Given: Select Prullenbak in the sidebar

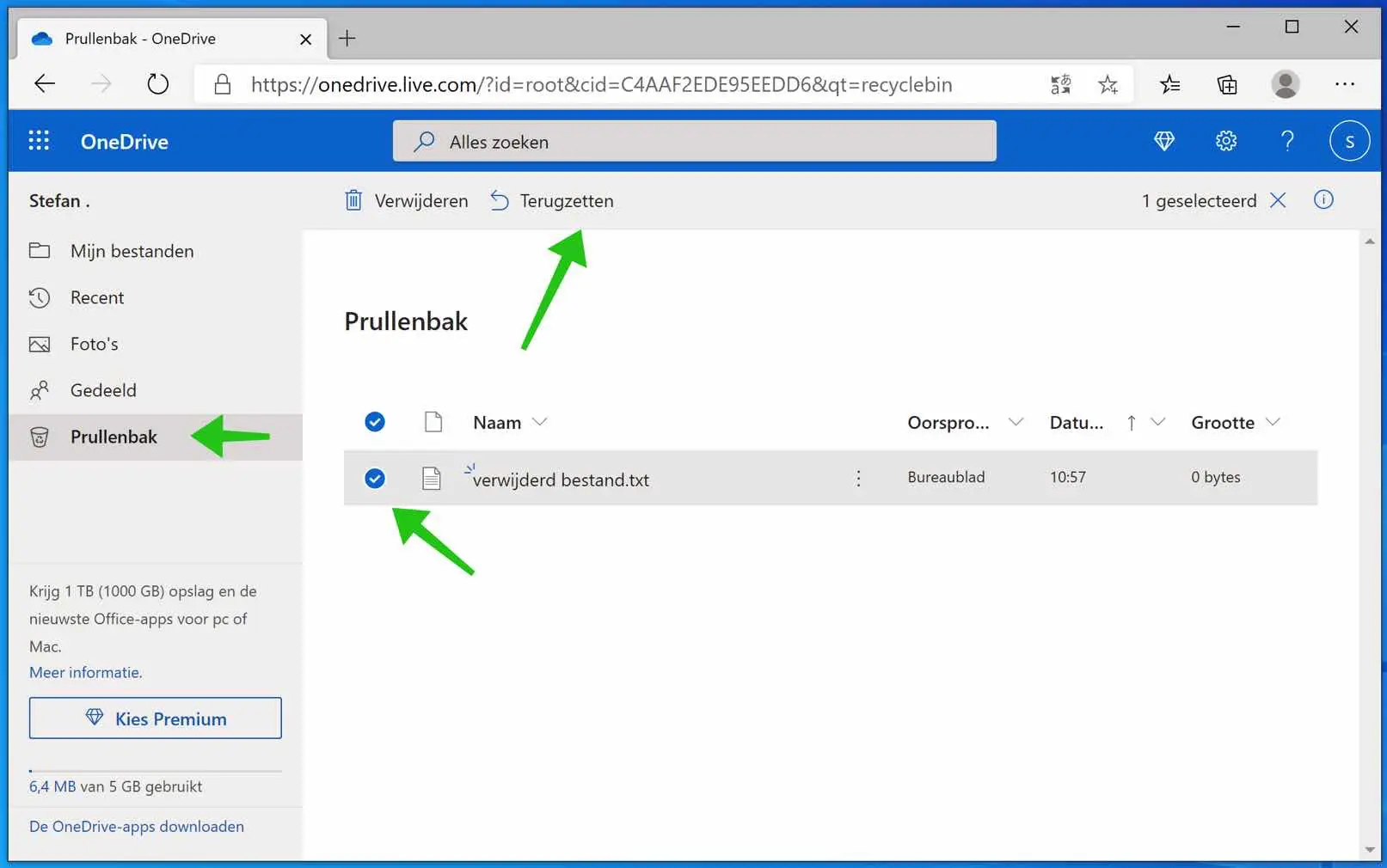Looking at the screenshot, I should pyautogui.click(x=156, y=437).
